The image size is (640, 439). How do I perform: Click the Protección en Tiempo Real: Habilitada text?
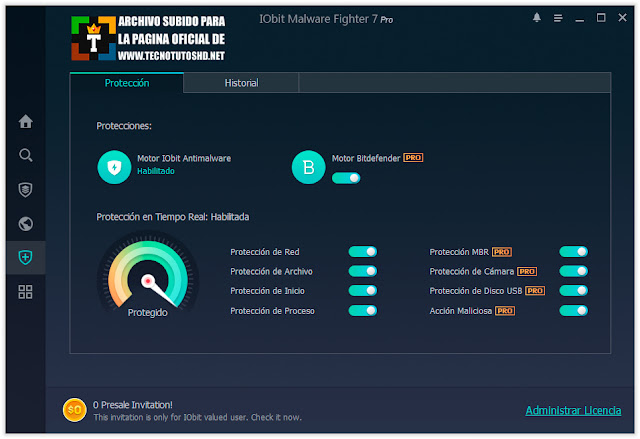point(173,217)
